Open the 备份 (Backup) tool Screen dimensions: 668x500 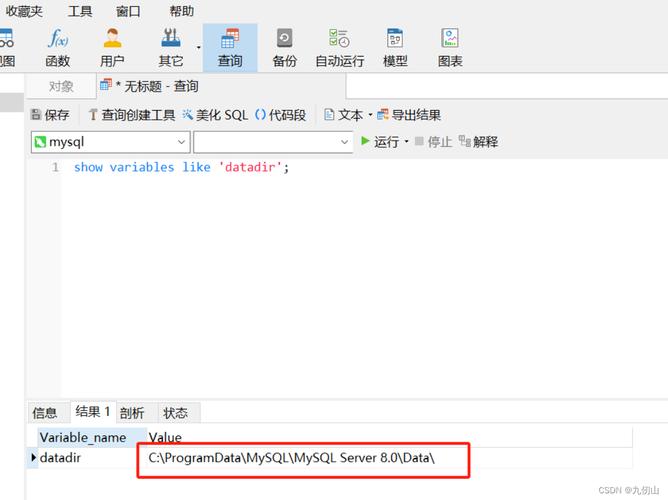click(x=284, y=48)
